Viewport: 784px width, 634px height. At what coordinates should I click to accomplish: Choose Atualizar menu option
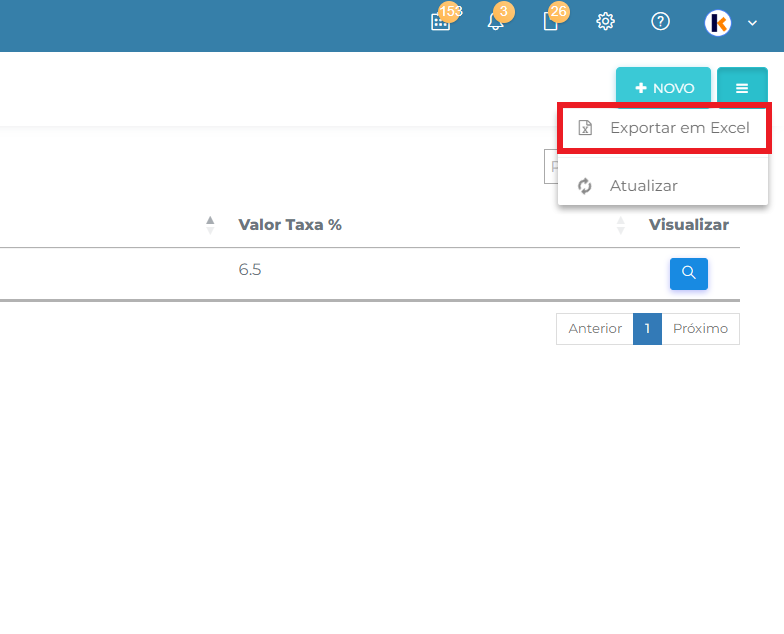[x=663, y=186]
